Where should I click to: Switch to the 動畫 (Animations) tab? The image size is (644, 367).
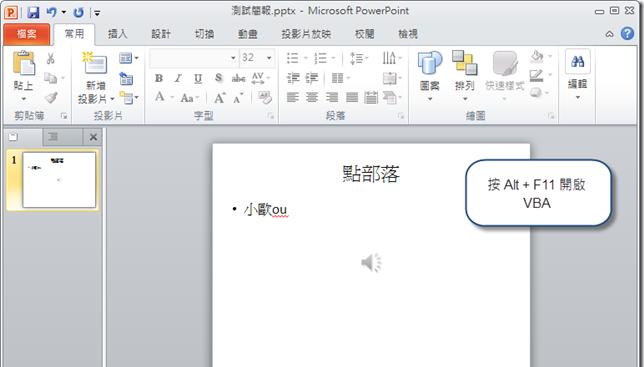(248, 34)
